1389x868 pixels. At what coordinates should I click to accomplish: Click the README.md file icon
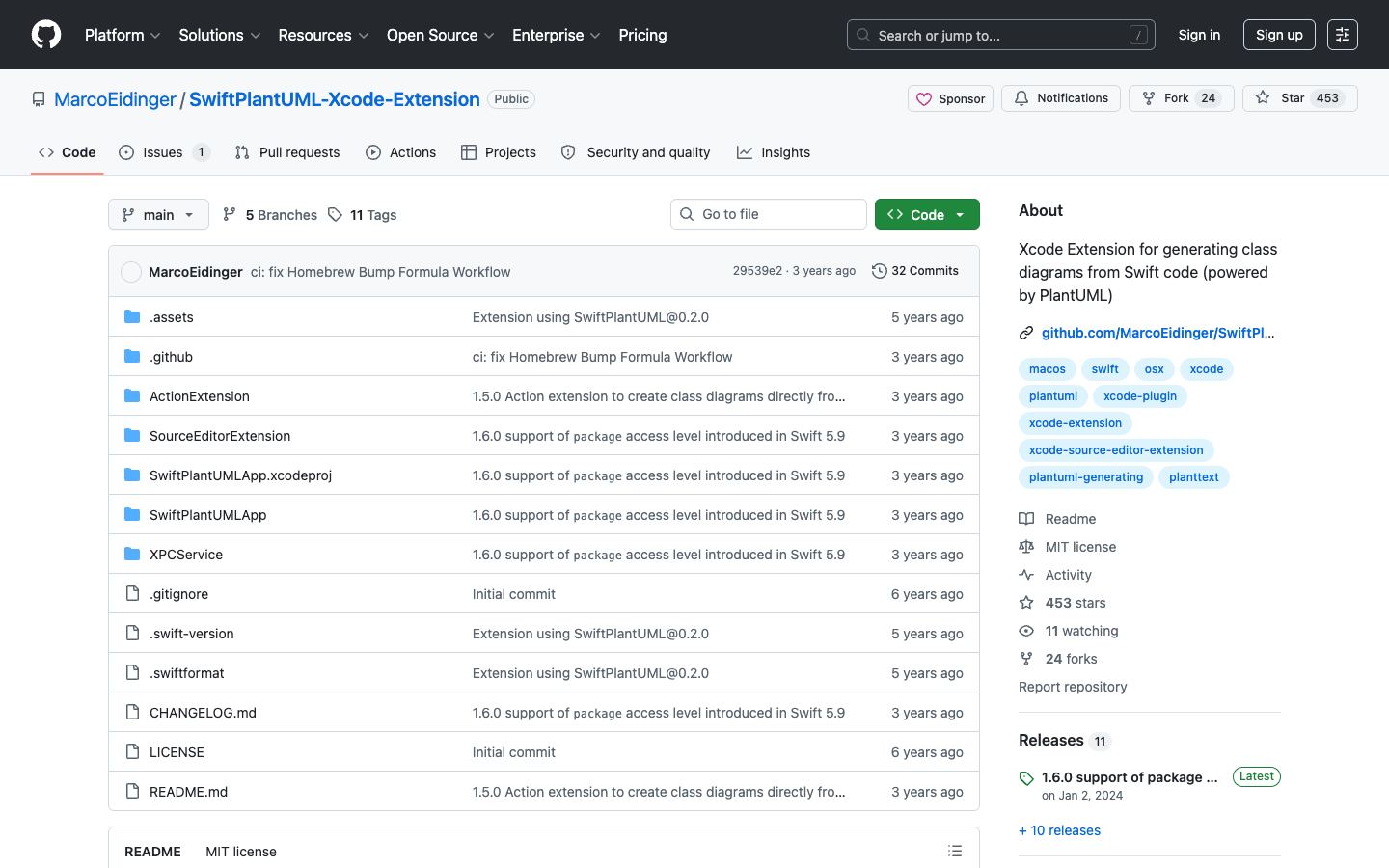132,791
